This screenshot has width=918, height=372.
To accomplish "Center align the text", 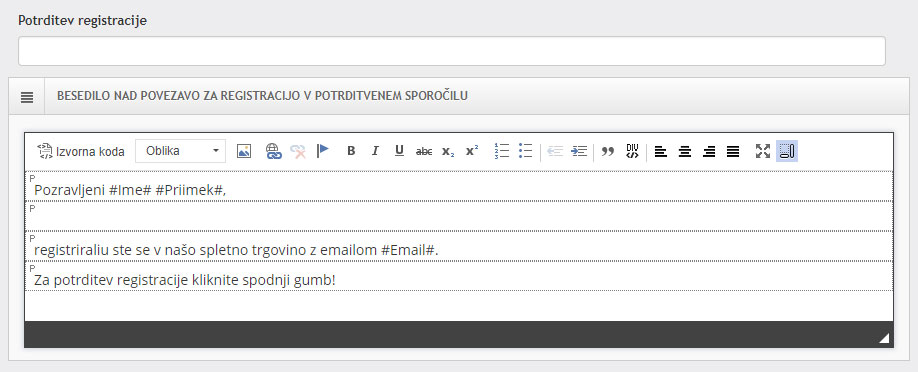I will pos(685,151).
